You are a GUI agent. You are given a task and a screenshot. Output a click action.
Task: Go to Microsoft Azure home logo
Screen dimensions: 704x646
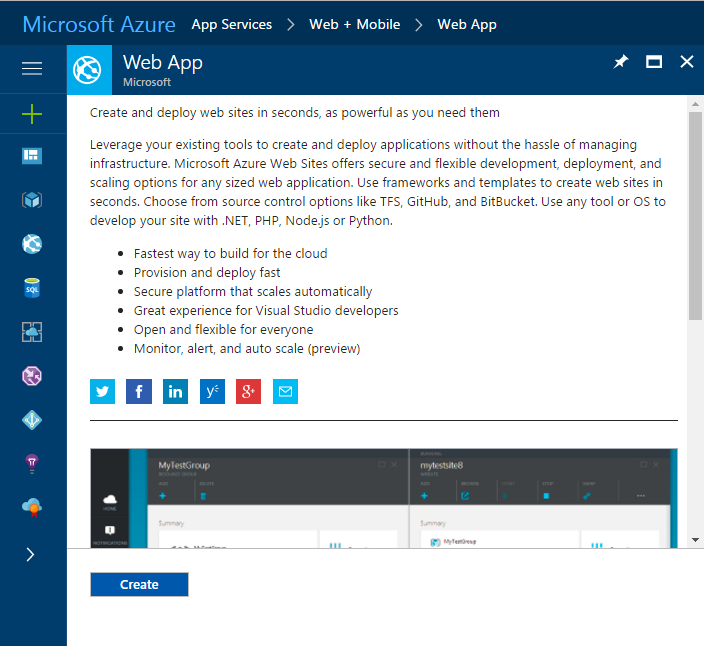(99, 24)
